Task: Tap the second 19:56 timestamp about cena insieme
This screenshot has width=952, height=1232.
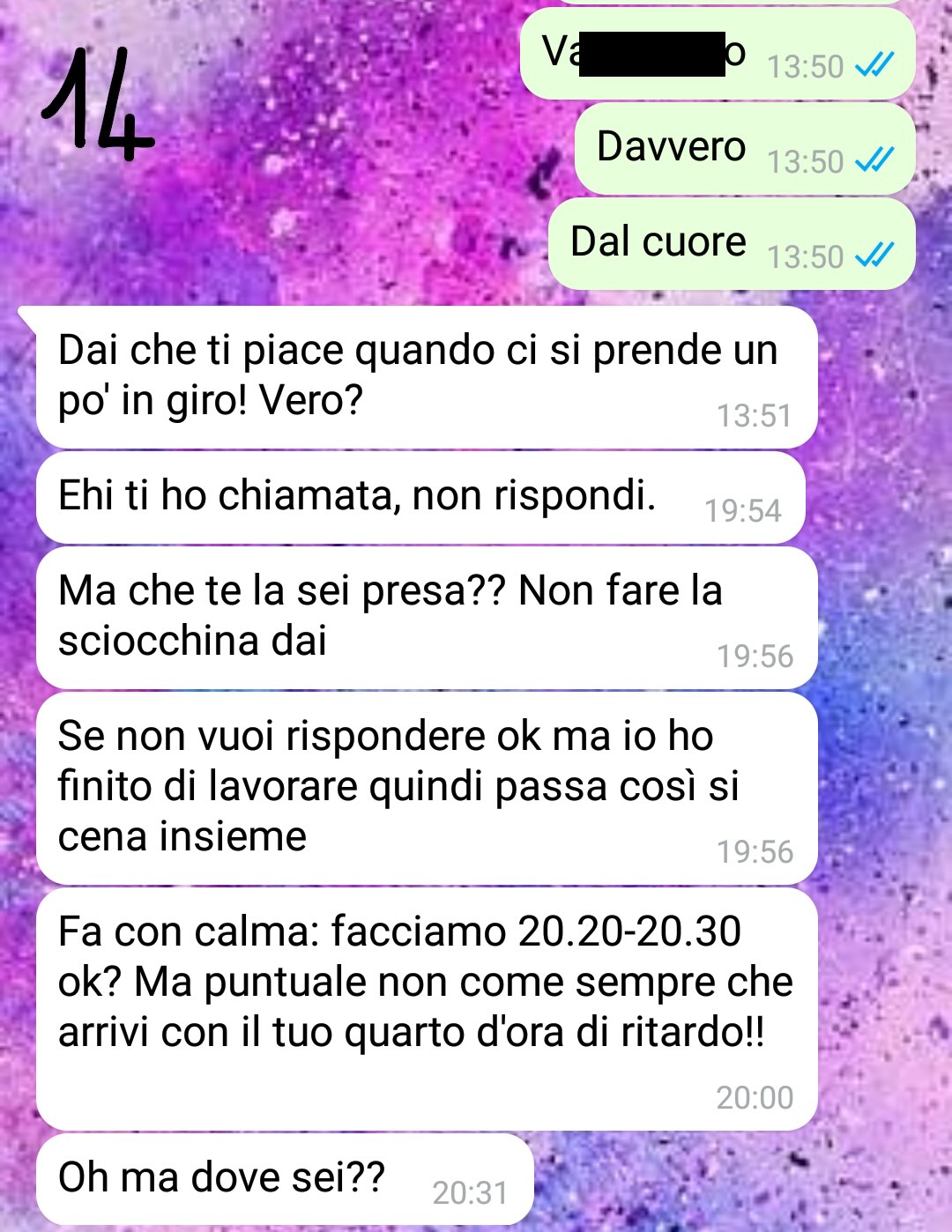Action: [755, 851]
